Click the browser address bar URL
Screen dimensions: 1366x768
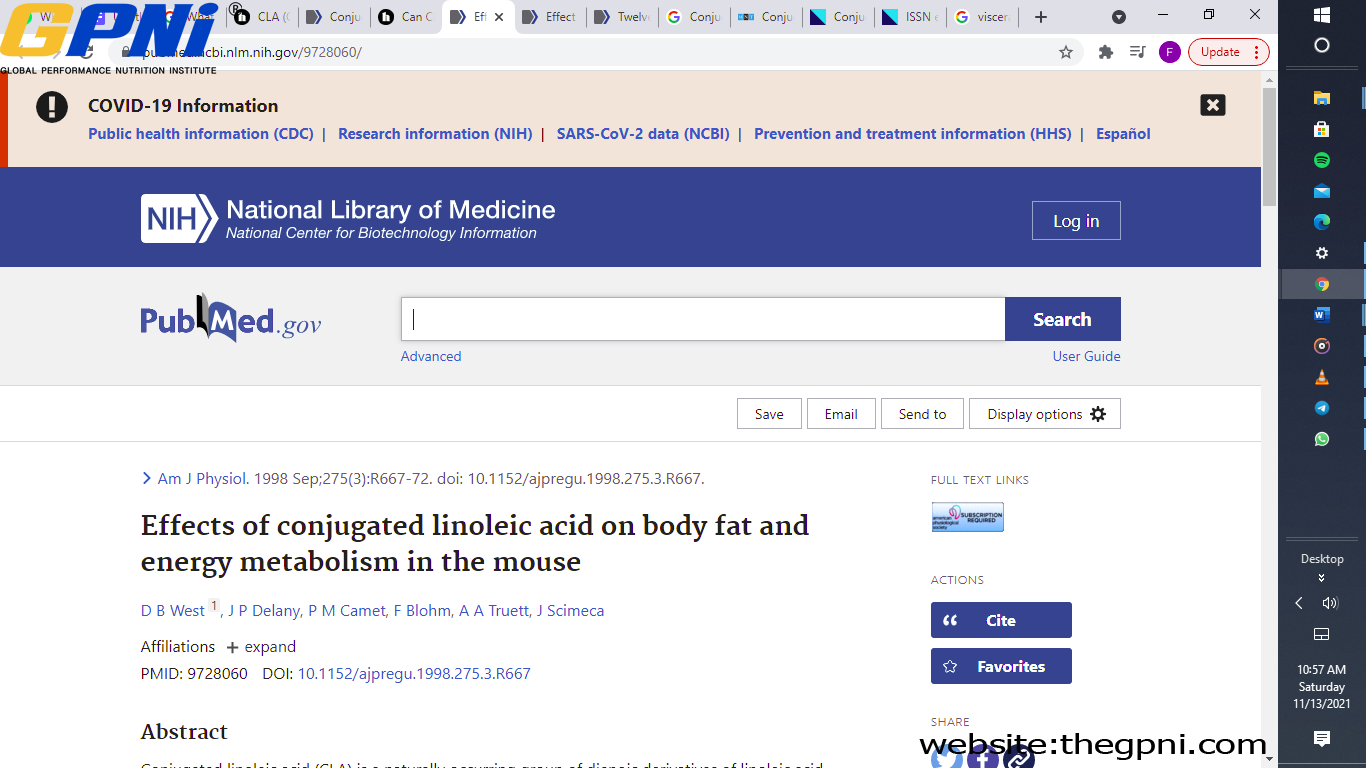(250, 52)
